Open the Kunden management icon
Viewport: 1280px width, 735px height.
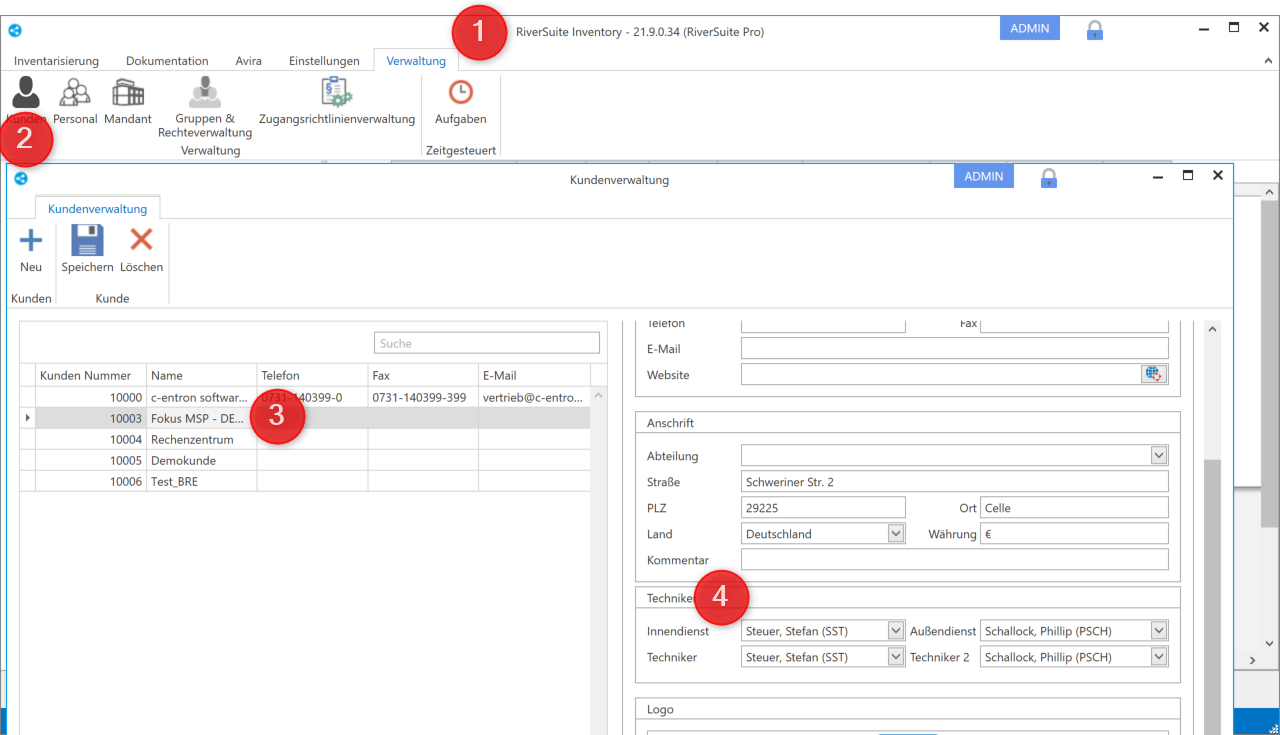[26, 93]
